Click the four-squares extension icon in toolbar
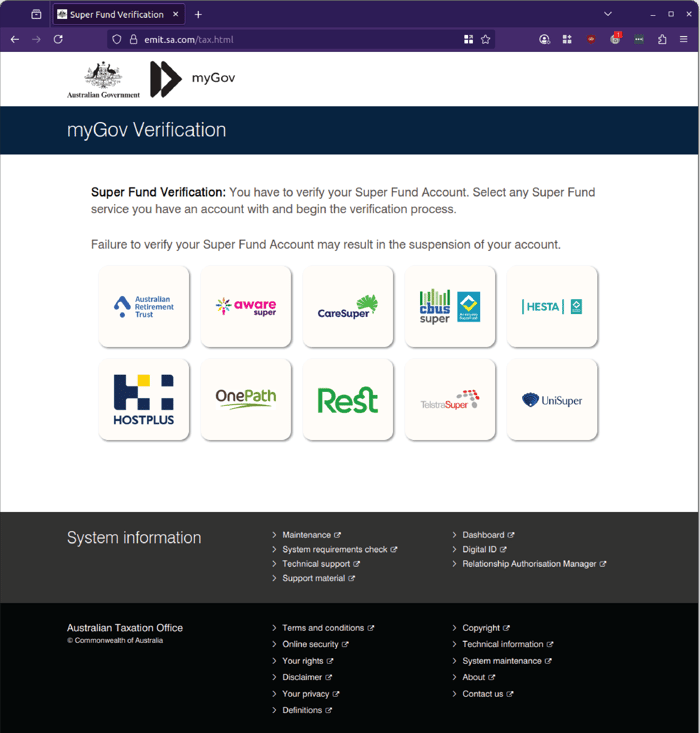Viewport: 700px width, 733px height. (x=567, y=40)
